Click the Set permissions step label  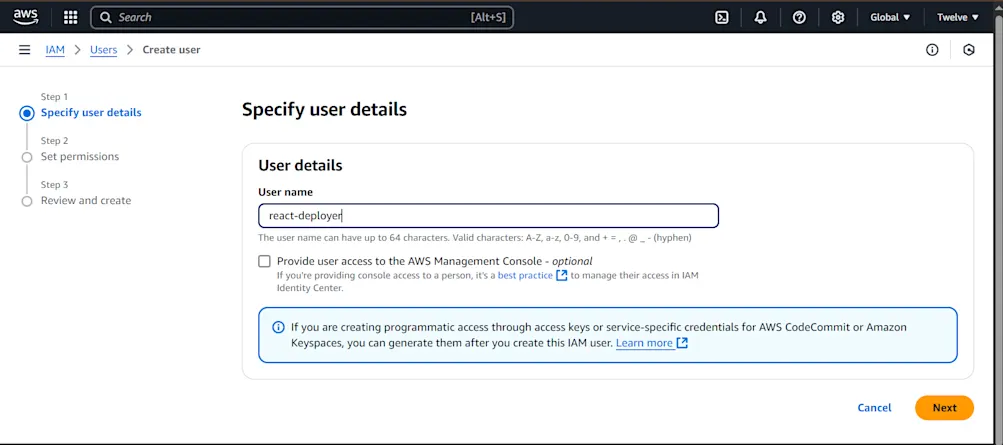coord(80,157)
